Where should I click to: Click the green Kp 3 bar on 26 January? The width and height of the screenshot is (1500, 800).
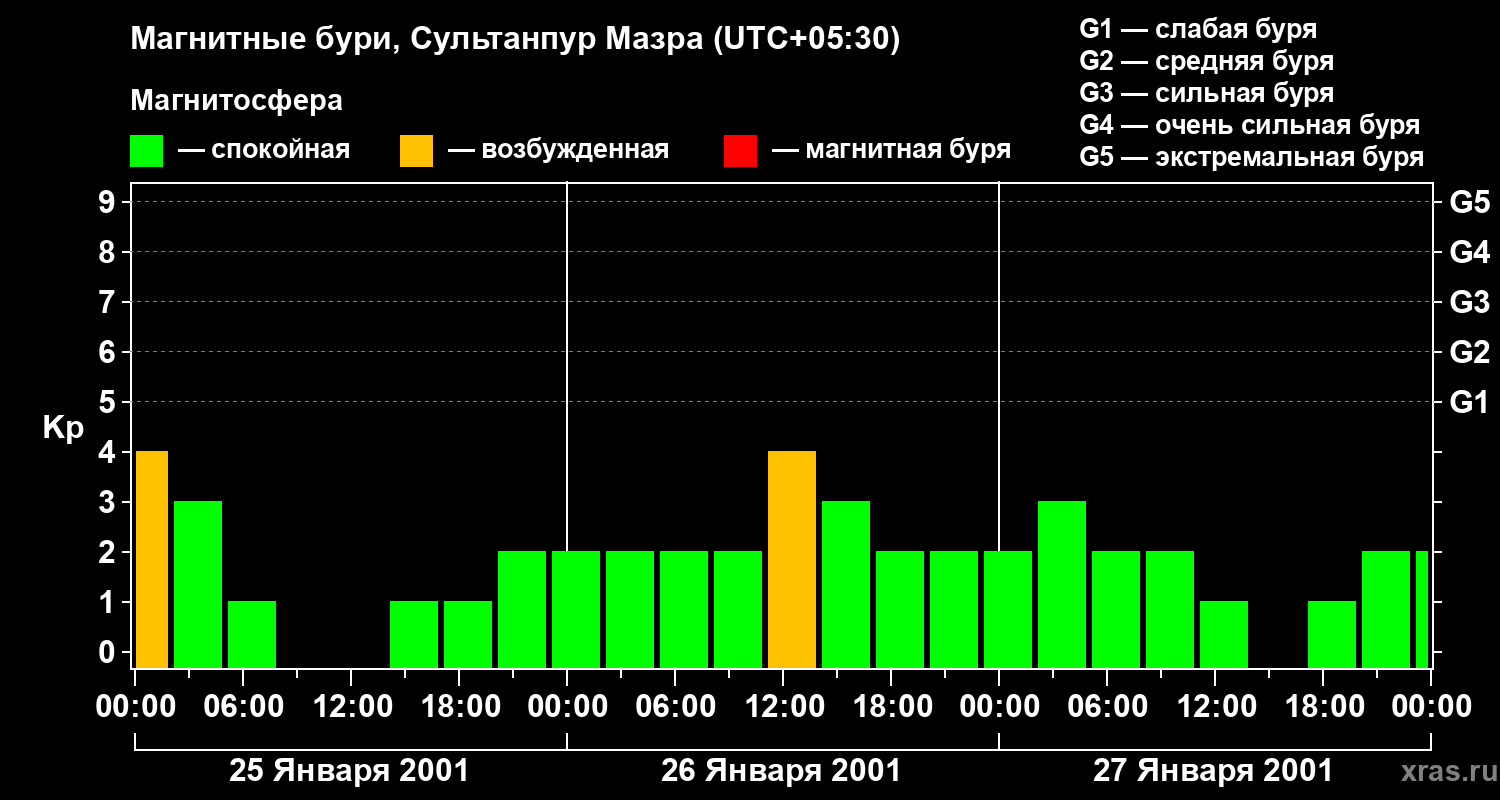point(846,584)
